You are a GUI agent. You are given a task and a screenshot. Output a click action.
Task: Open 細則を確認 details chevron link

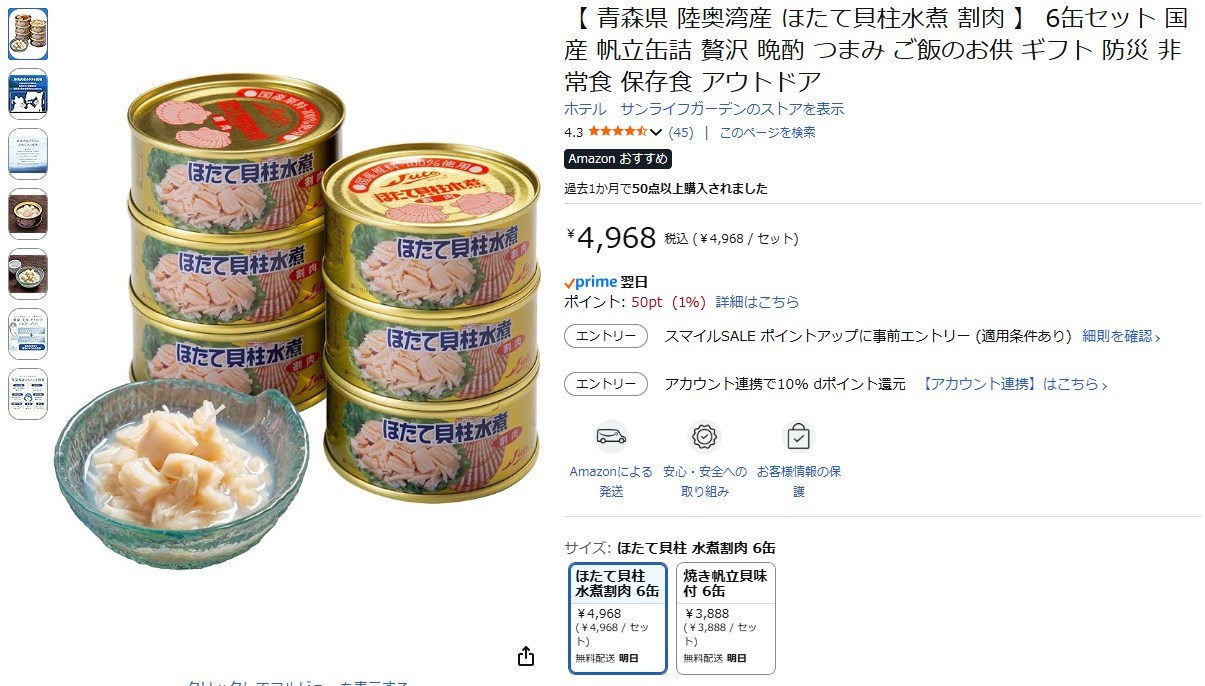click(x=1121, y=336)
